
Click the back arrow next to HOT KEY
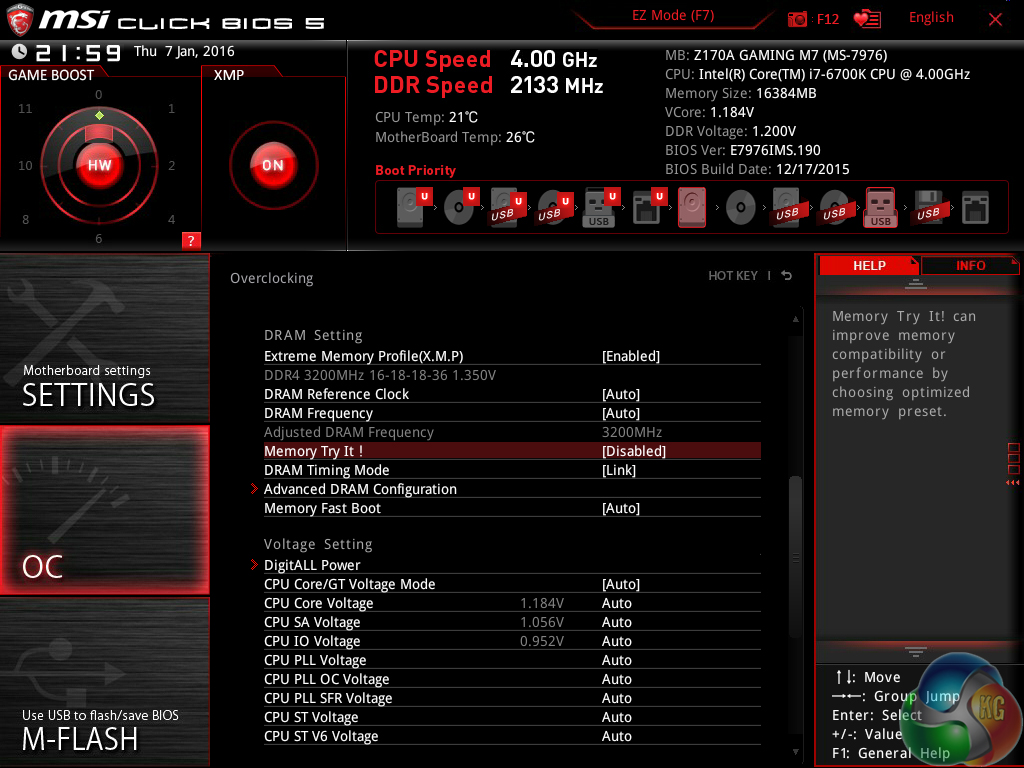point(787,276)
